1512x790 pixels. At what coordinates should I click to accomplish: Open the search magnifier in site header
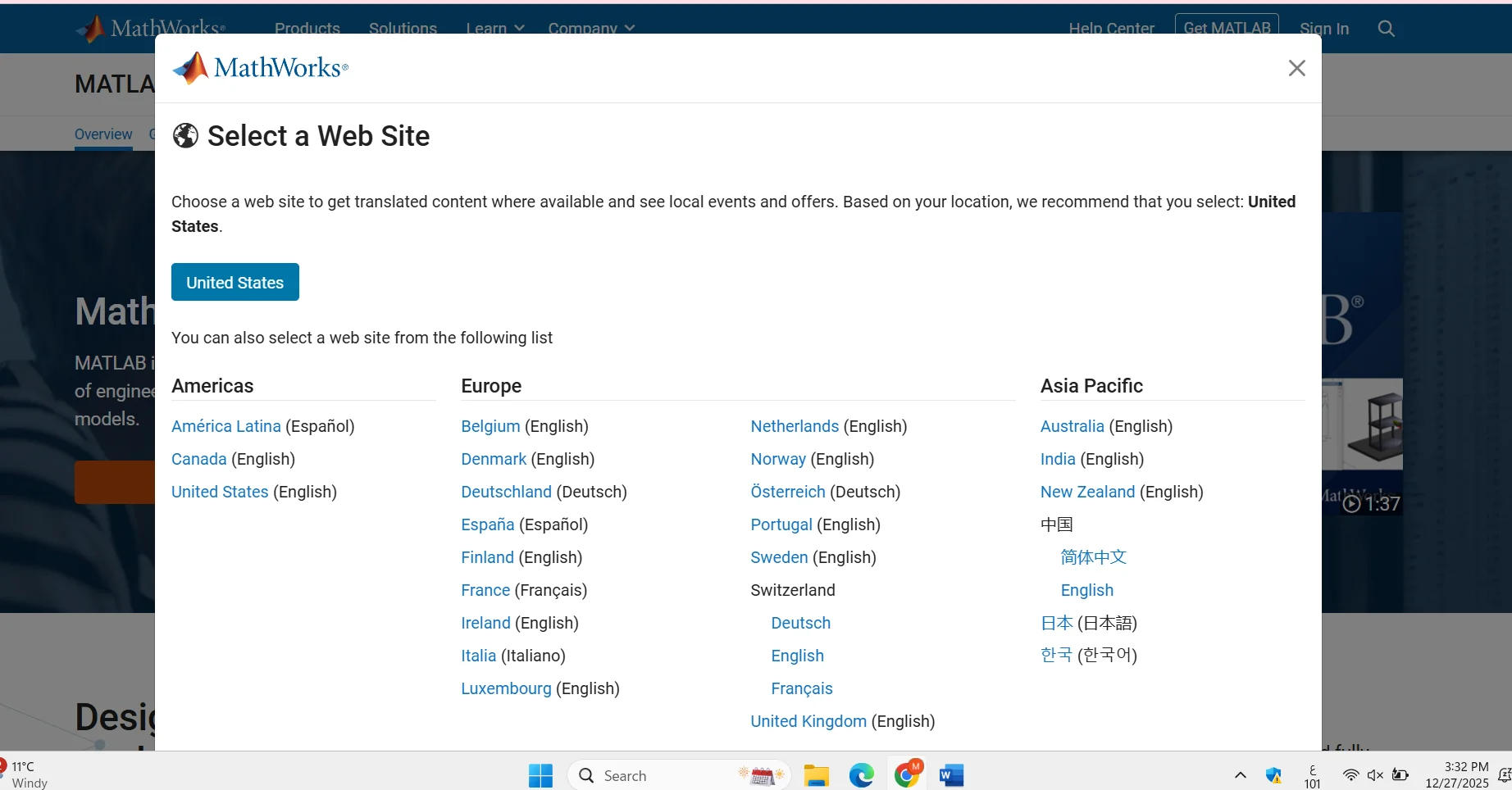click(x=1386, y=29)
